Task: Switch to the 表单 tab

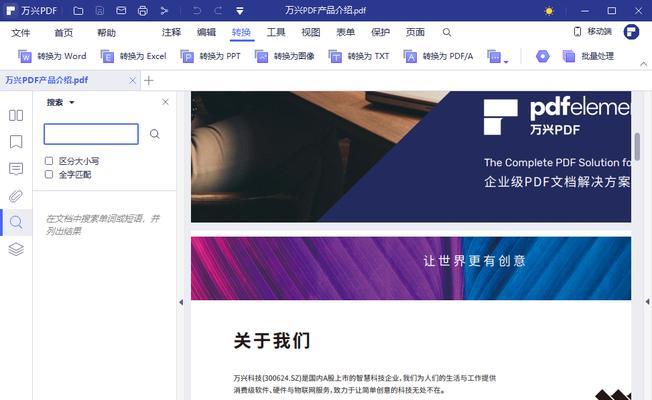Action: 346,32
